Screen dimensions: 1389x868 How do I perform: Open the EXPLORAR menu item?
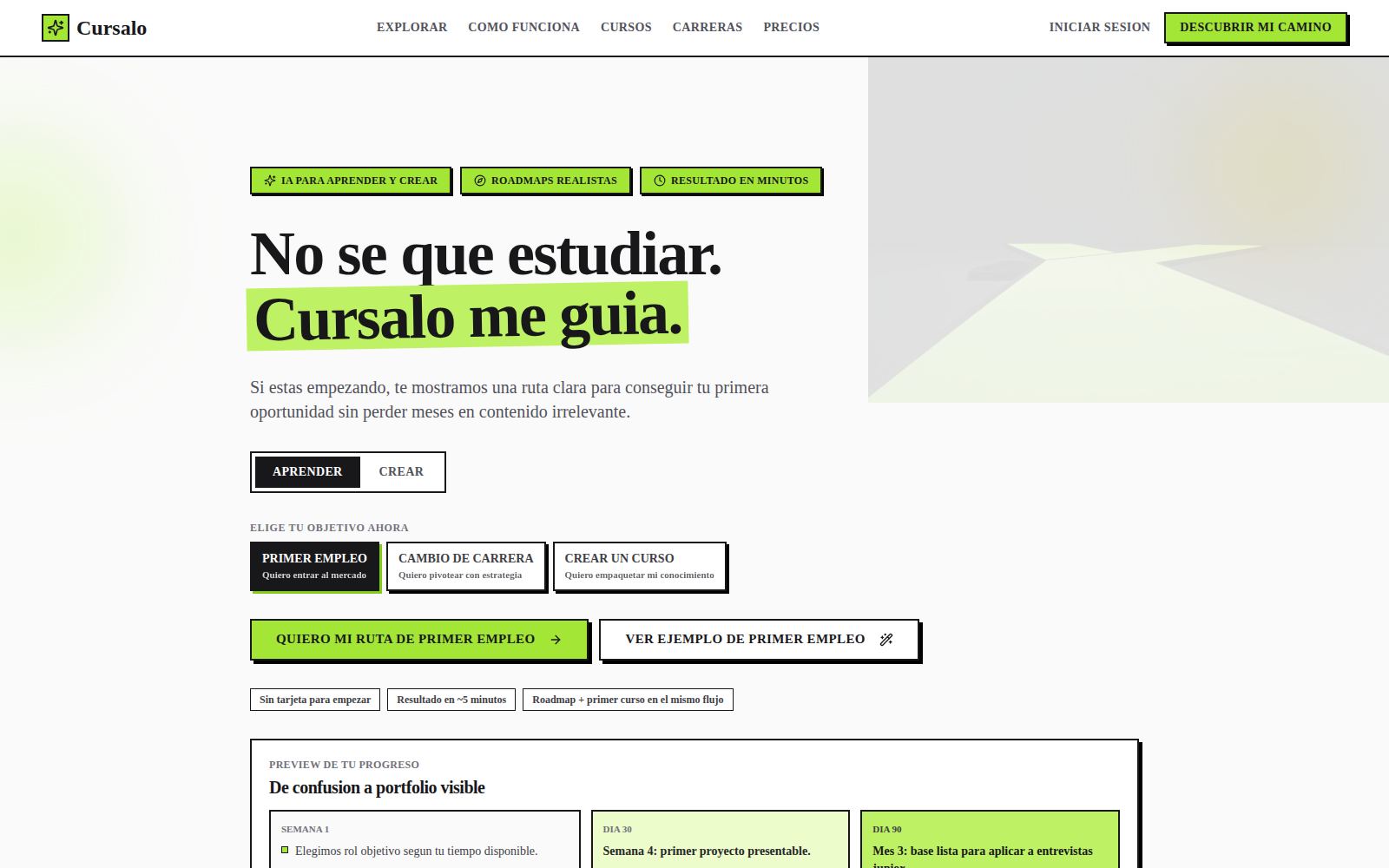click(x=411, y=27)
